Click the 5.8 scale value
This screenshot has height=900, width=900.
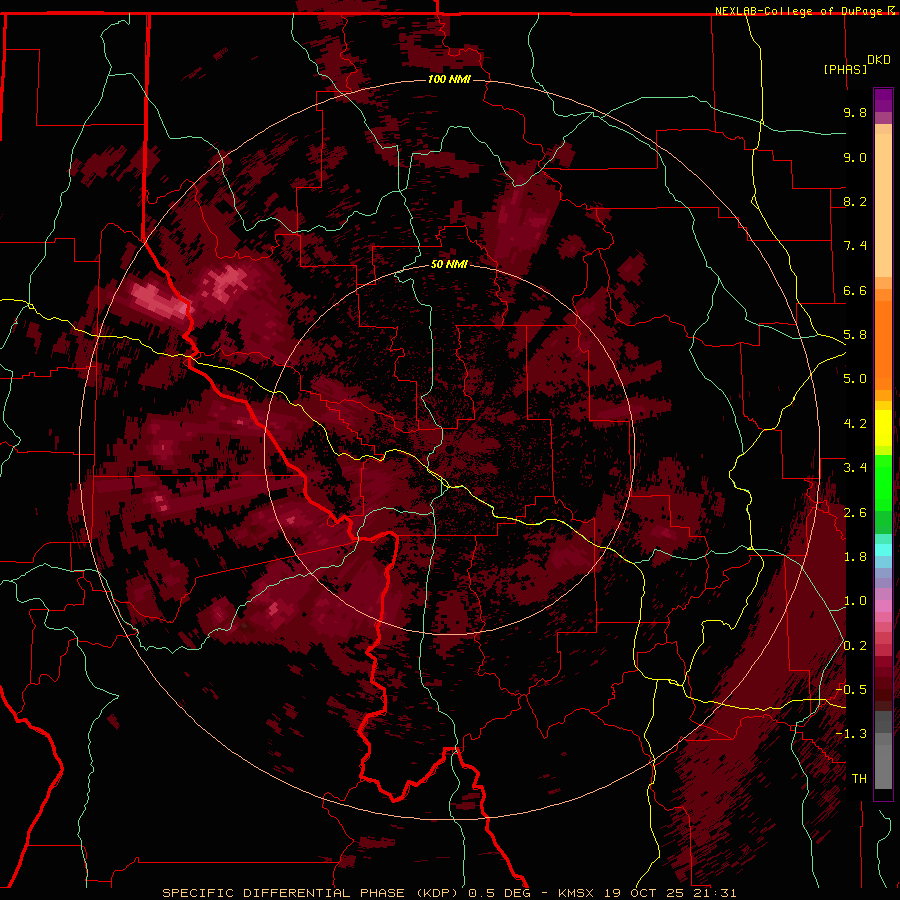click(855, 335)
